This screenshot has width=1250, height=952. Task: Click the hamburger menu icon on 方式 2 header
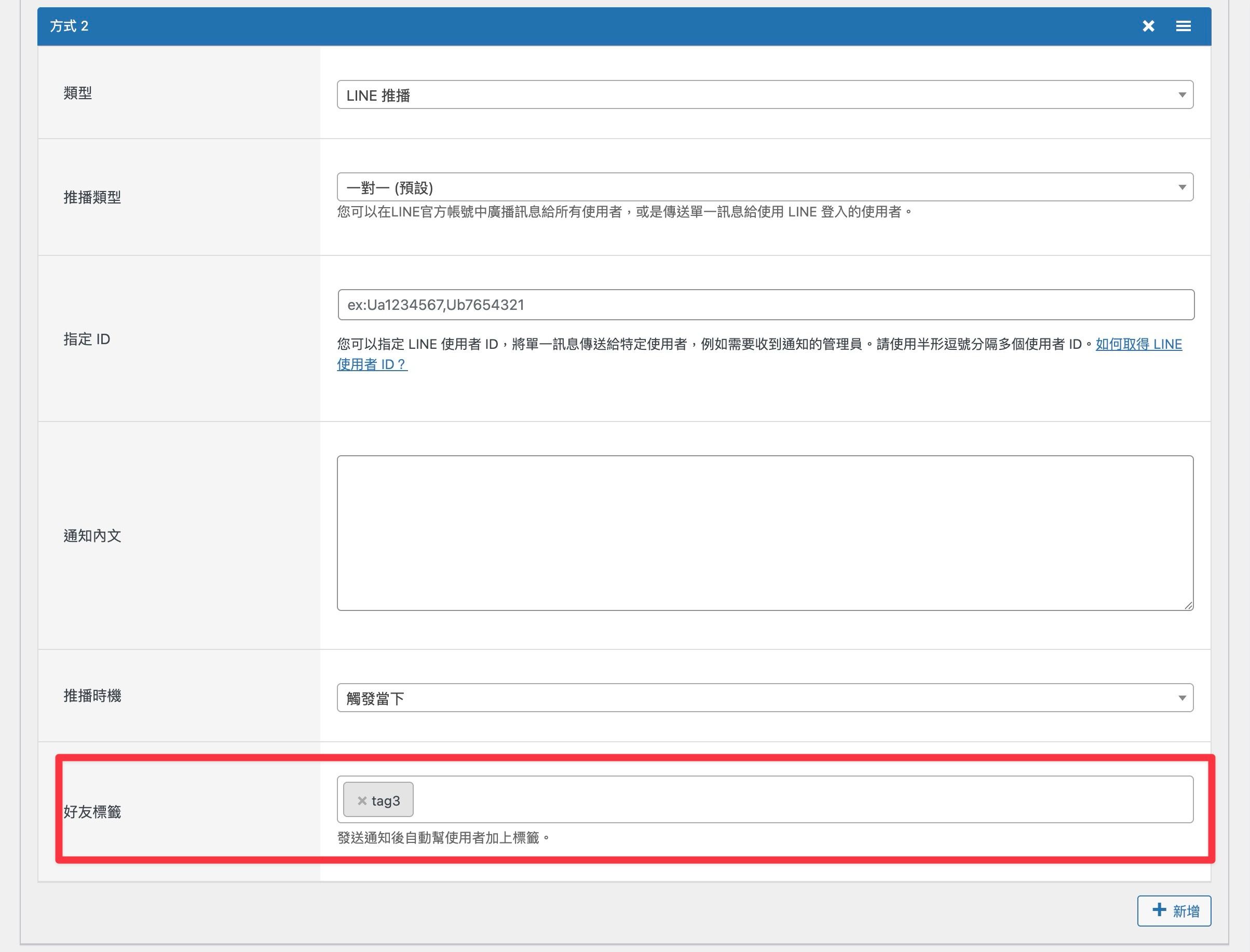1183,26
